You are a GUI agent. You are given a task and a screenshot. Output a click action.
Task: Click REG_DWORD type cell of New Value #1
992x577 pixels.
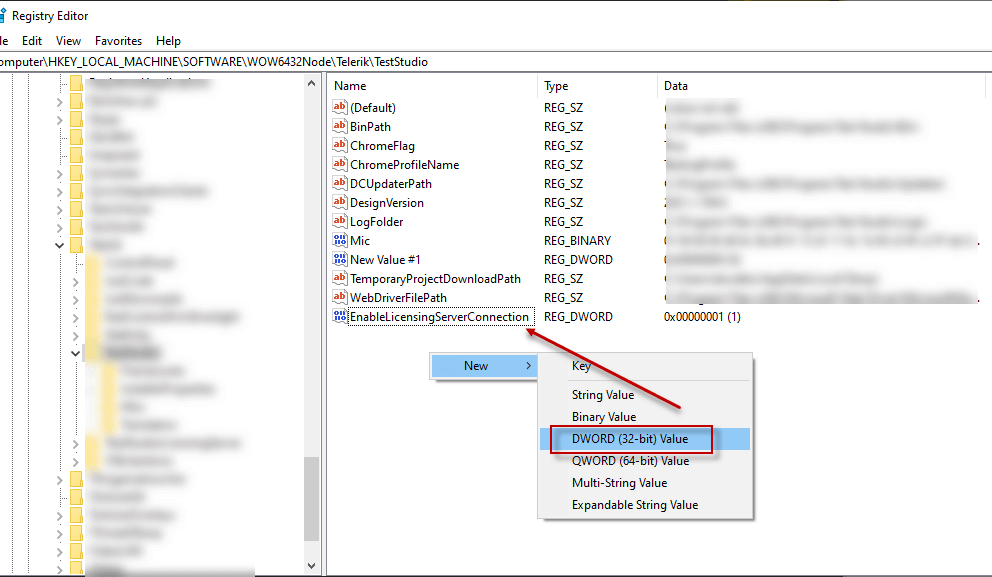coord(578,259)
